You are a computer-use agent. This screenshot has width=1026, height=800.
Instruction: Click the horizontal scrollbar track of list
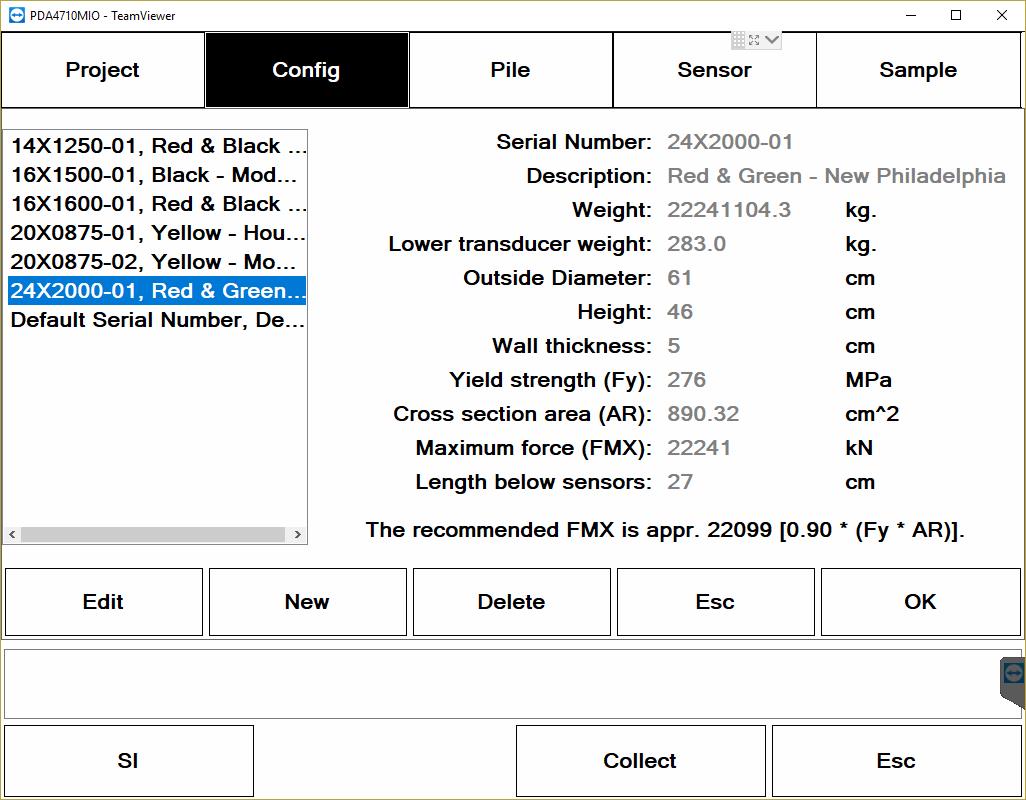click(155, 535)
